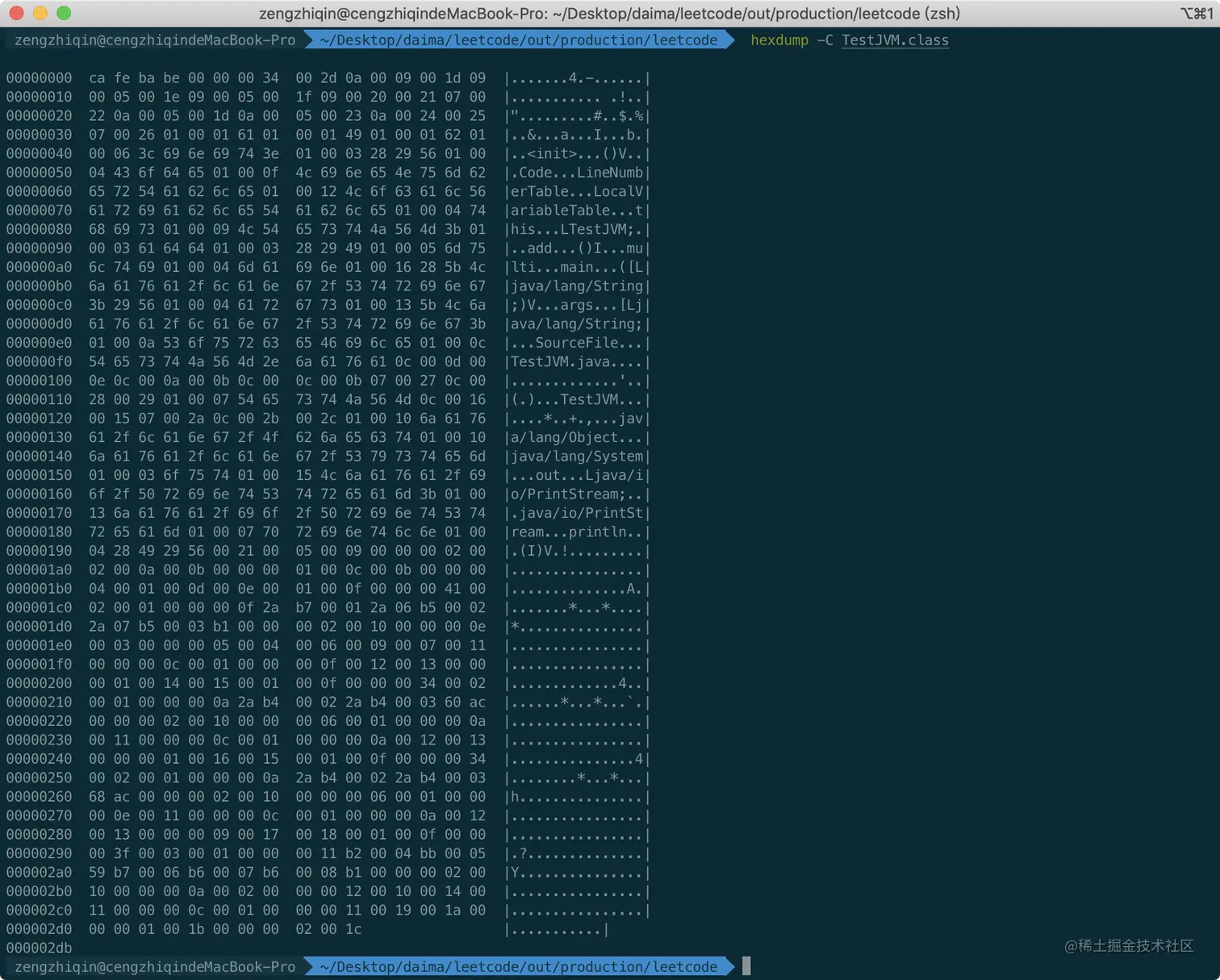The width and height of the screenshot is (1220, 980).
Task: Click the yellow minimize window button
Action: tap(40, 13)
